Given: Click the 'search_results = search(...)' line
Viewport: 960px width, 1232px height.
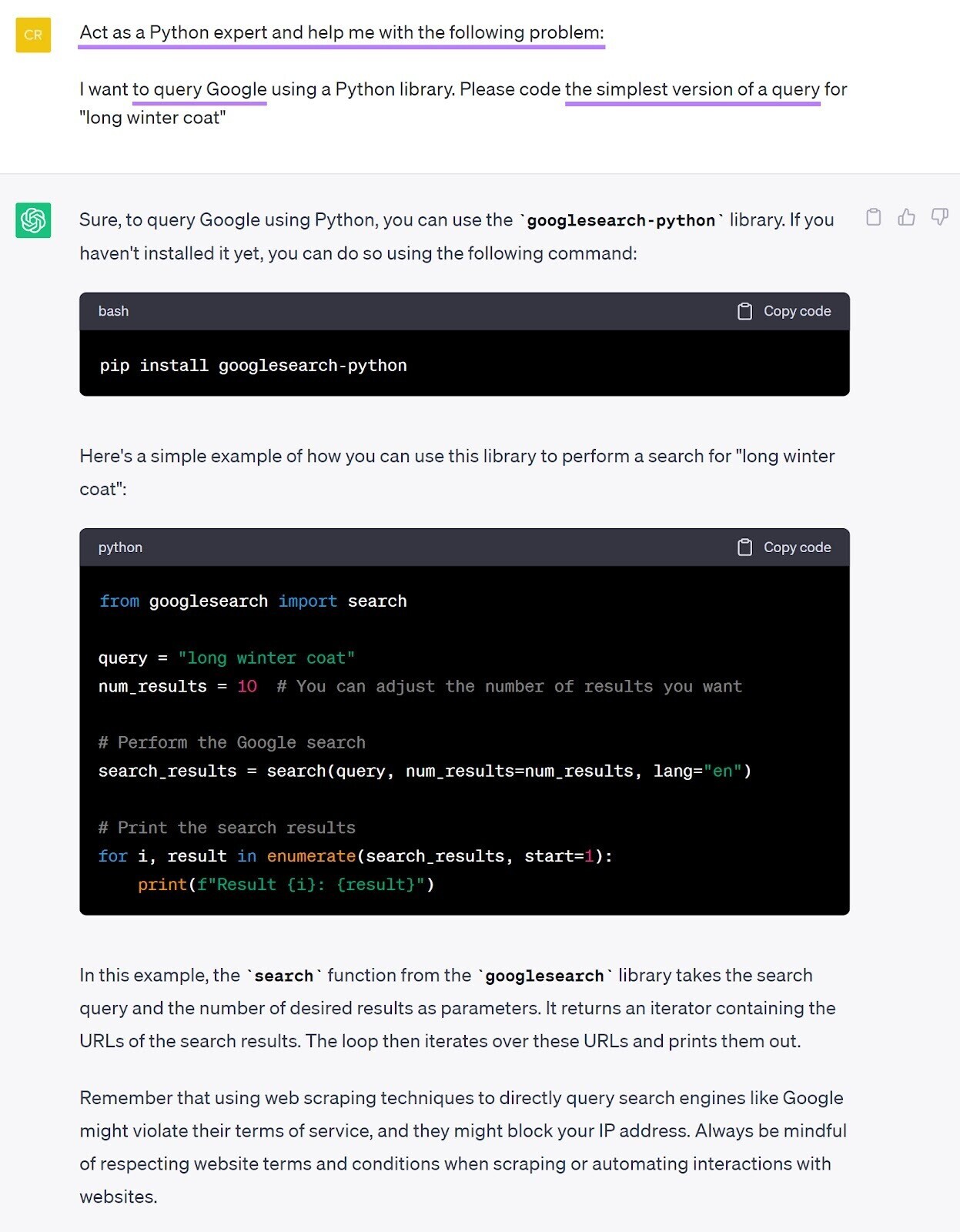Looking at the screenshot, I should [425, 772].
